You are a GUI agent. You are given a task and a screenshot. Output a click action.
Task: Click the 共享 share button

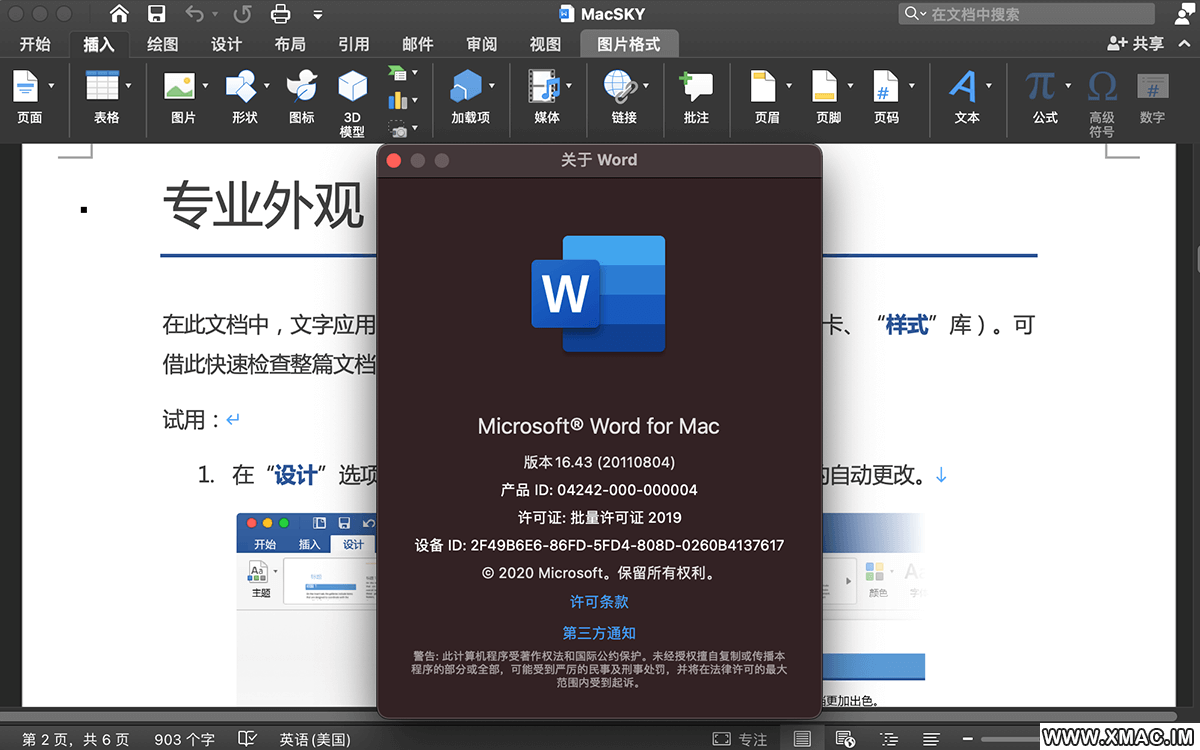[x=1136, y=44]
